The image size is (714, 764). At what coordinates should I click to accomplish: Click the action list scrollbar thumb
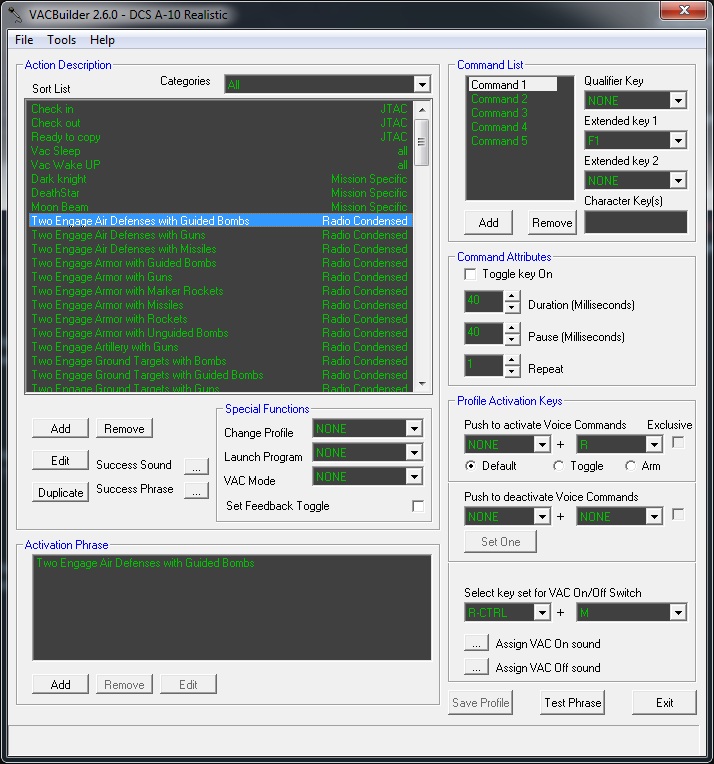click(422, 142)
